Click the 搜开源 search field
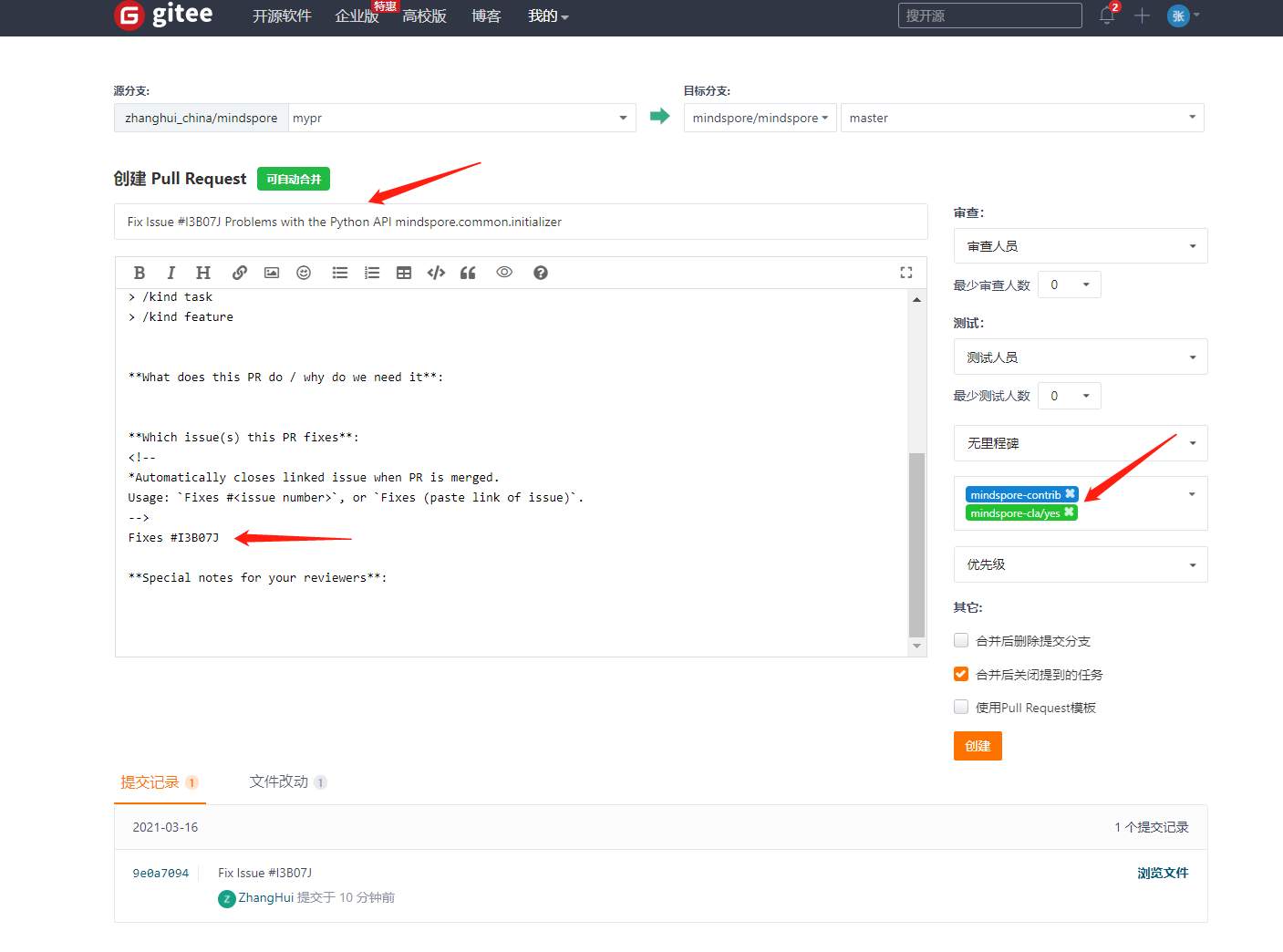Viewport: 1283px width, 952px height. pos(990,16)
